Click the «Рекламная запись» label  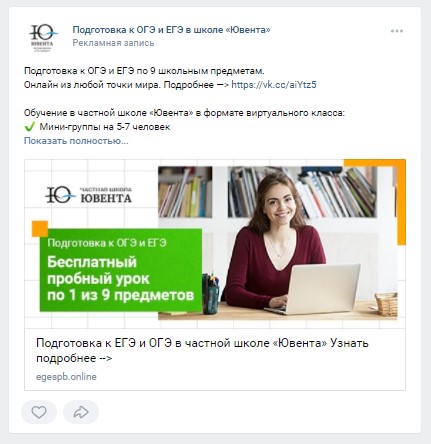(113, 43)
